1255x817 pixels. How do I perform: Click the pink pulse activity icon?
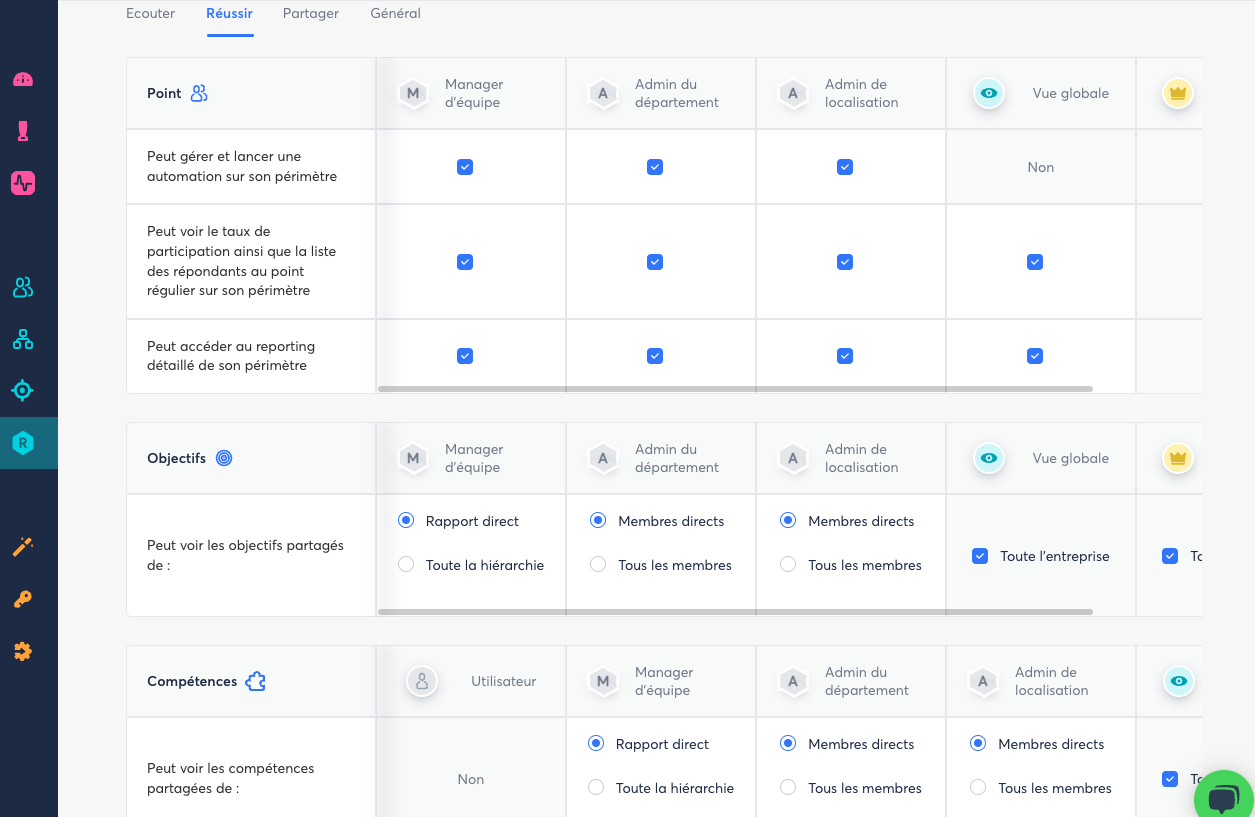(x=23, y=183)
